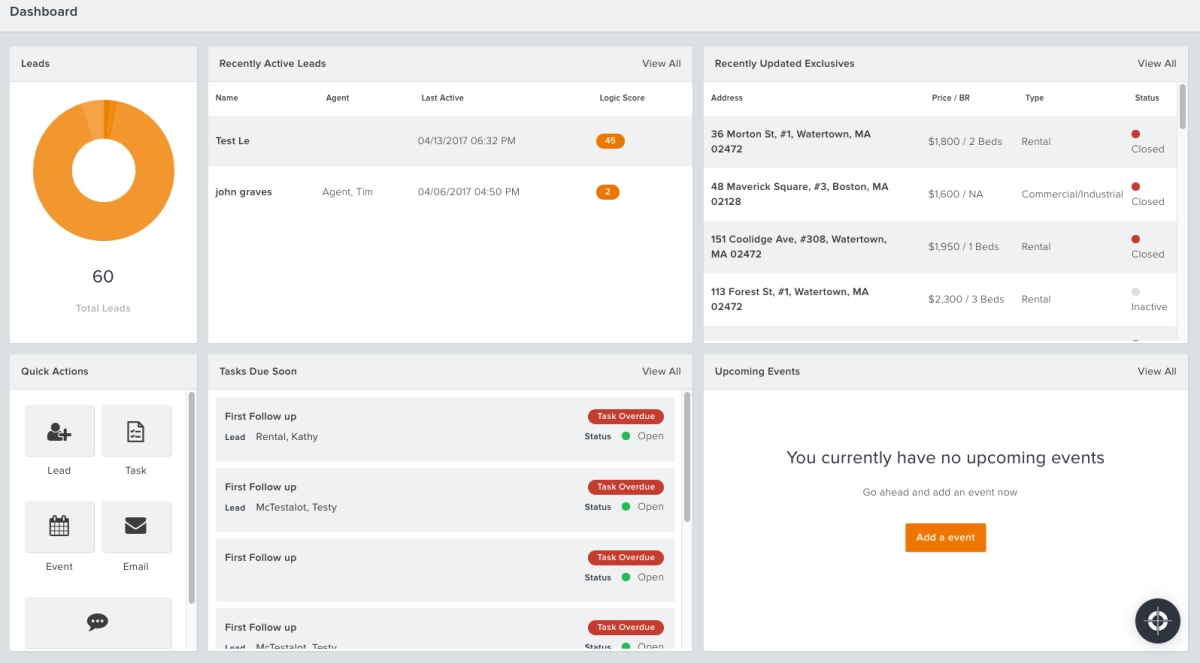Screen dimensions: 1200x663
Task: Open the Lead quick action icon
Action: [59, 430]
